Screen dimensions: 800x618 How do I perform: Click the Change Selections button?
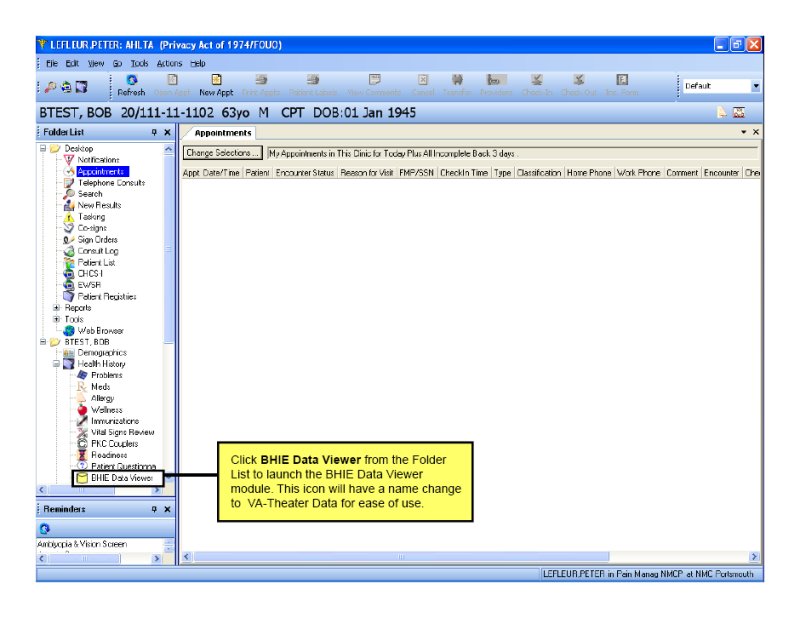pyautogui.click(x=222, y=153)
